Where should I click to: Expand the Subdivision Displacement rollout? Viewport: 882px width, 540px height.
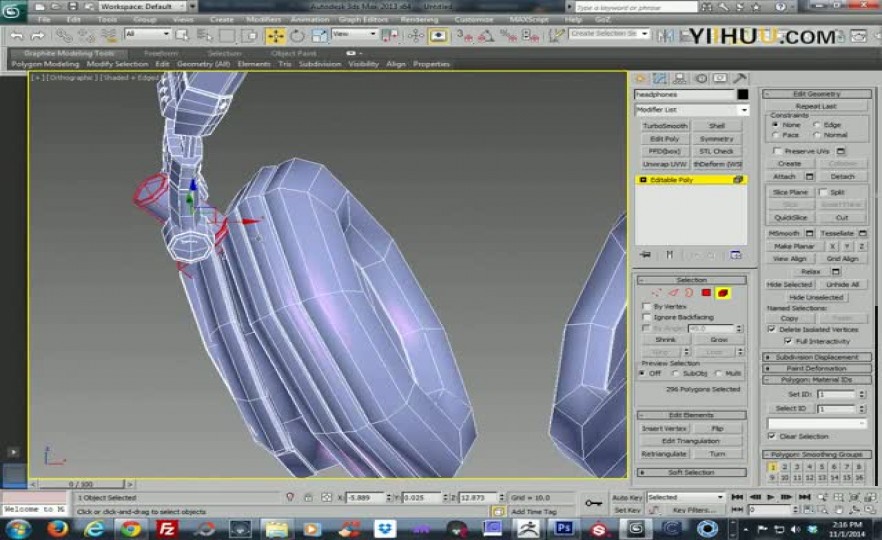[817, 357]
